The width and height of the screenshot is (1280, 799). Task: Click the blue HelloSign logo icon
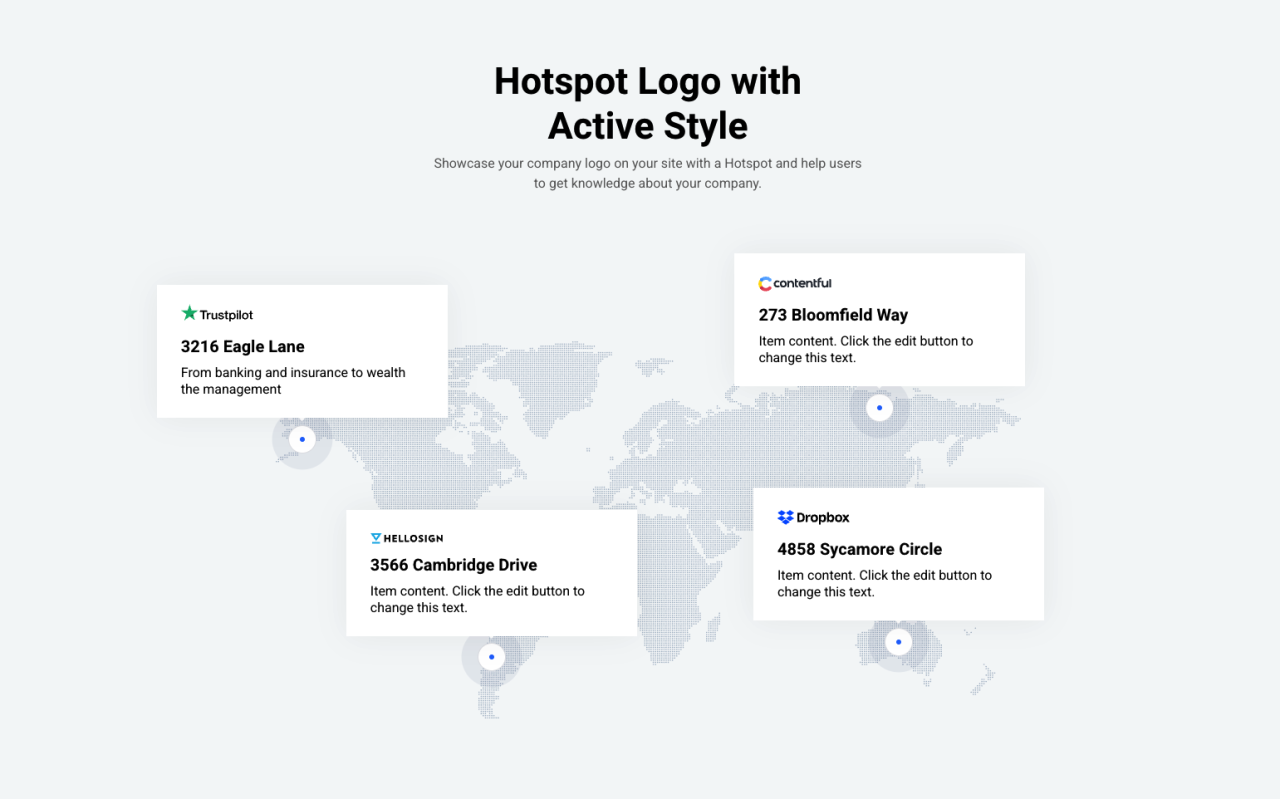click(376, 539)
